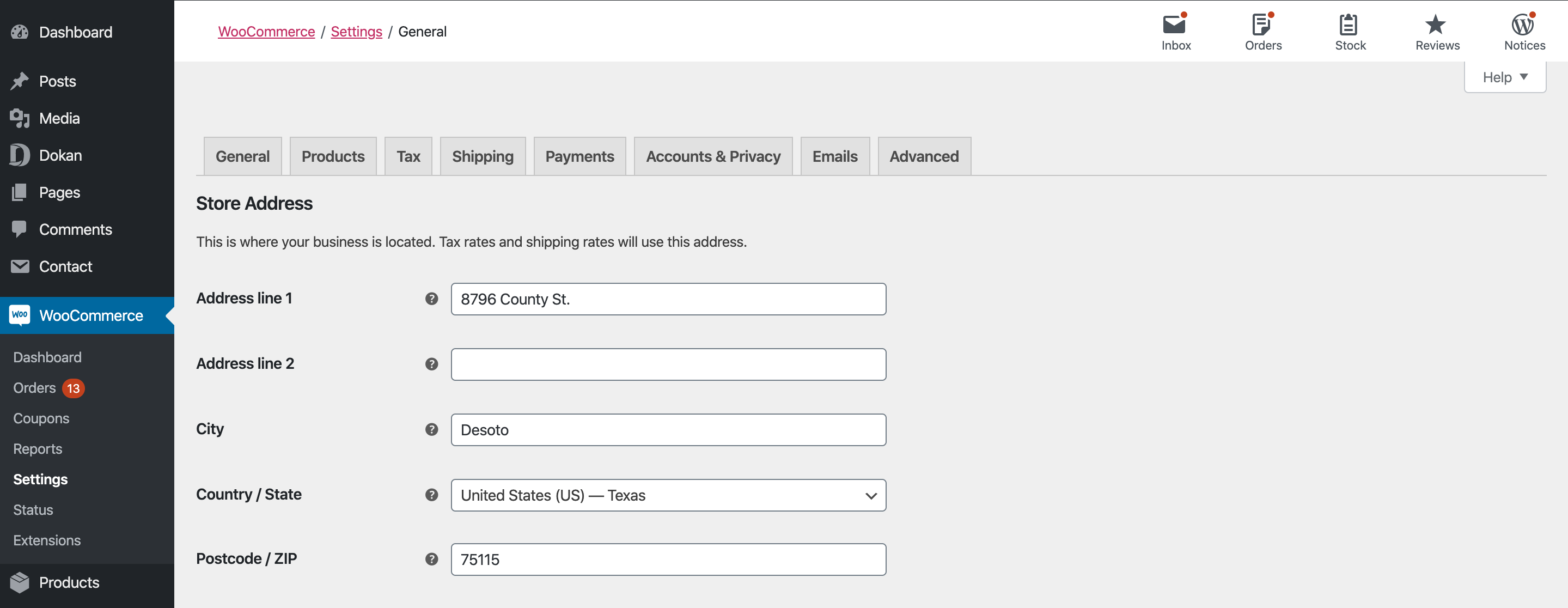Click the Pages menu label
The image size is (1568, 608).
click(x=60, y=192)
